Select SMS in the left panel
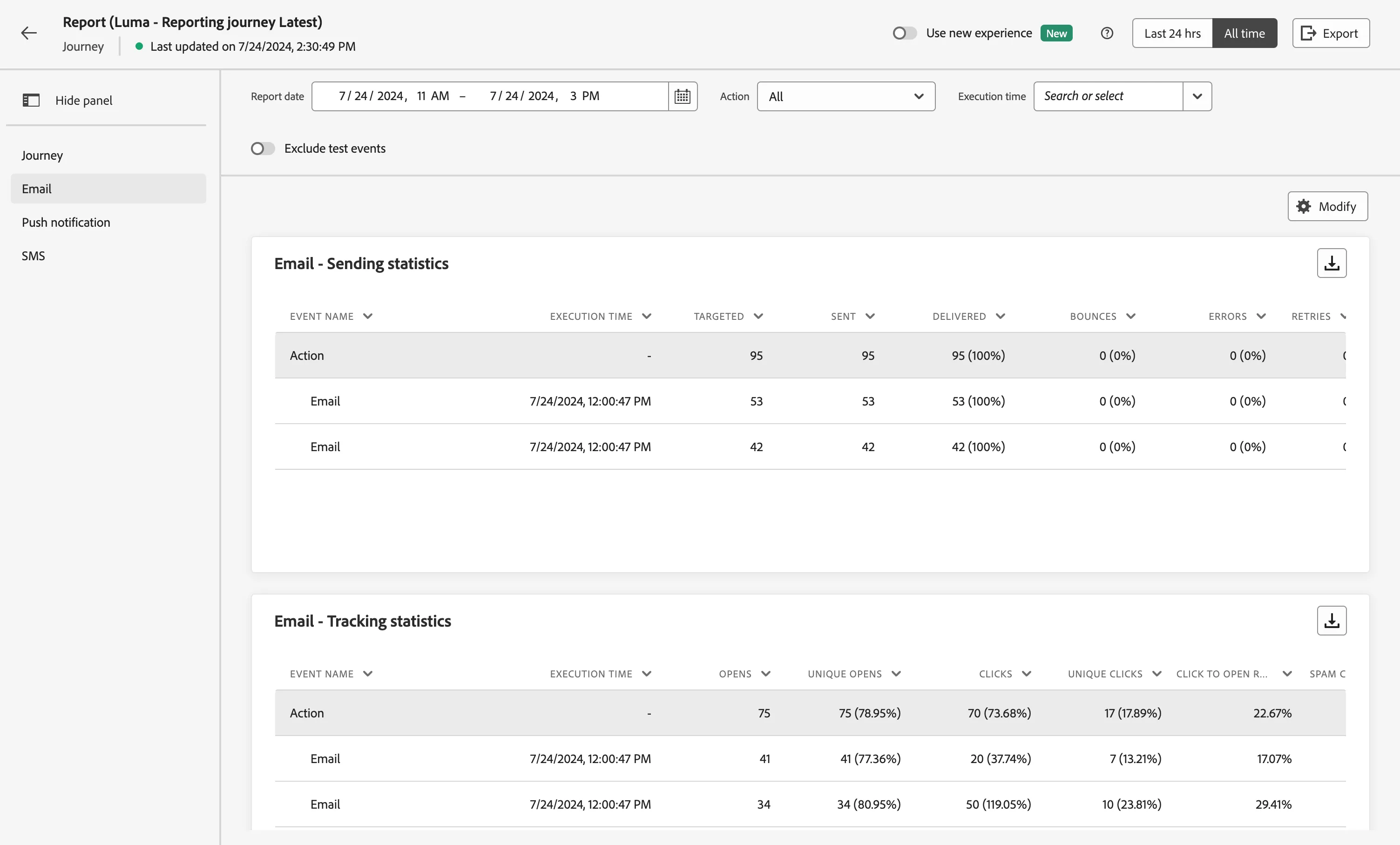This screenshot has height=845, width=1400. coord(33,256)
